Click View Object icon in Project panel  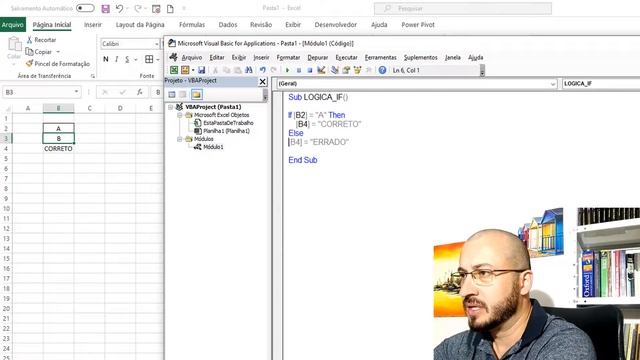[x=183, y=95]
